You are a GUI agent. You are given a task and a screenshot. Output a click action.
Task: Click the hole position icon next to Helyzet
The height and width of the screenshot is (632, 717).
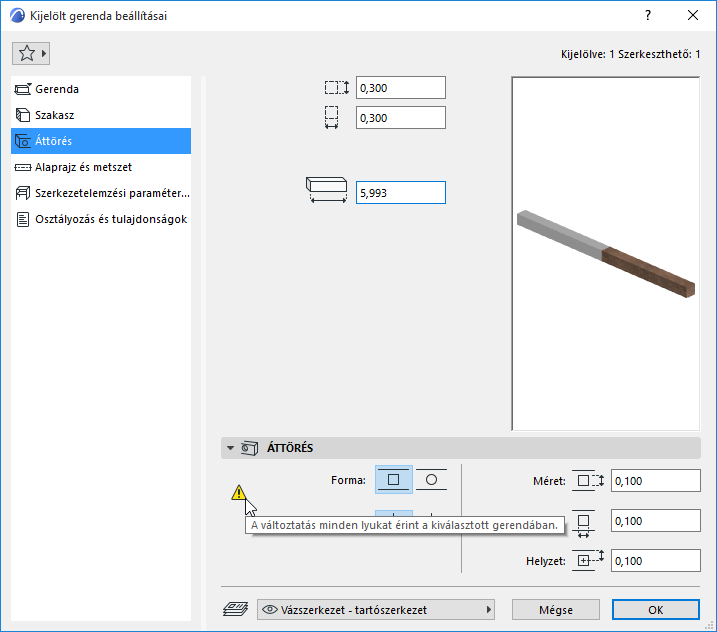[588, 561]
